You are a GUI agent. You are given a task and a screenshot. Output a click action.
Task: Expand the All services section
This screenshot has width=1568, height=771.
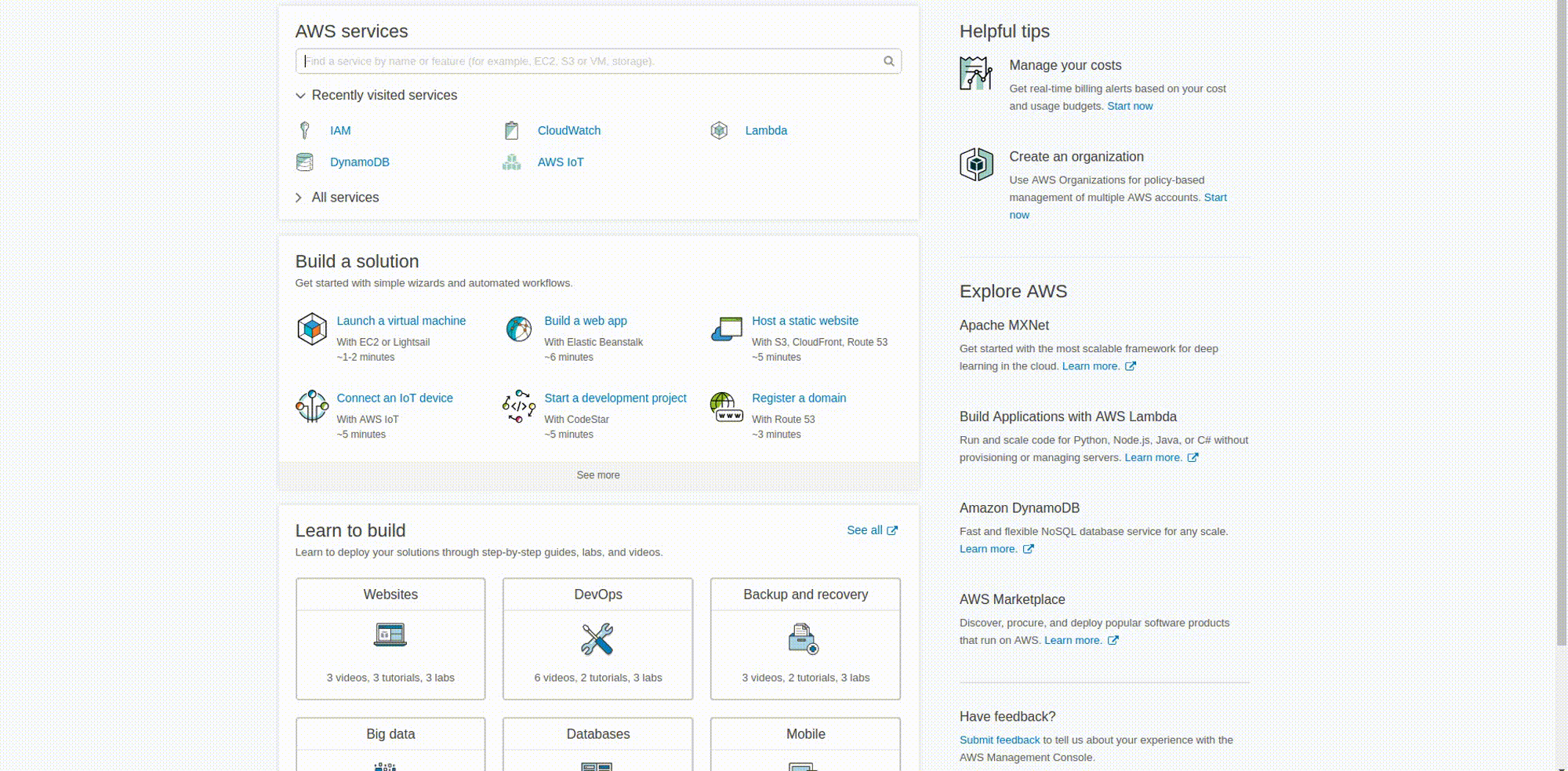pyautogui.click(x=336, y=198)
